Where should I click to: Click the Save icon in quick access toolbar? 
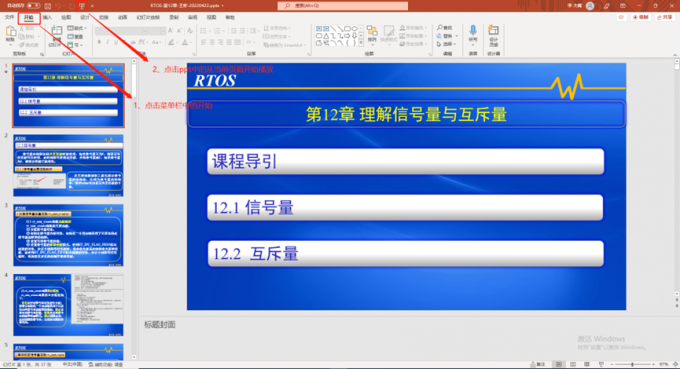pos(48,6)
